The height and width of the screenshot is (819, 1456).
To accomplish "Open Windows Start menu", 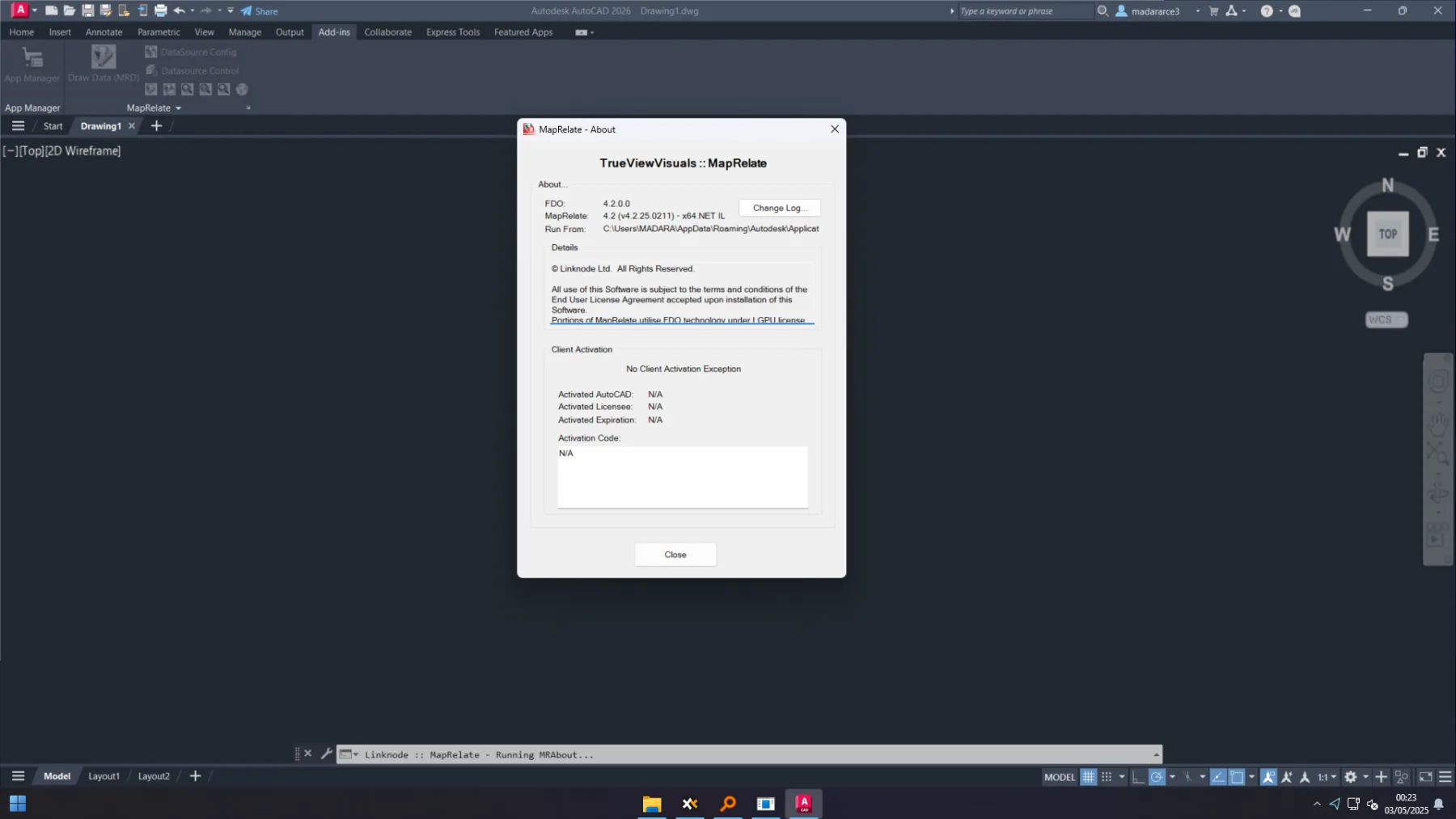I will pos(18,803).
